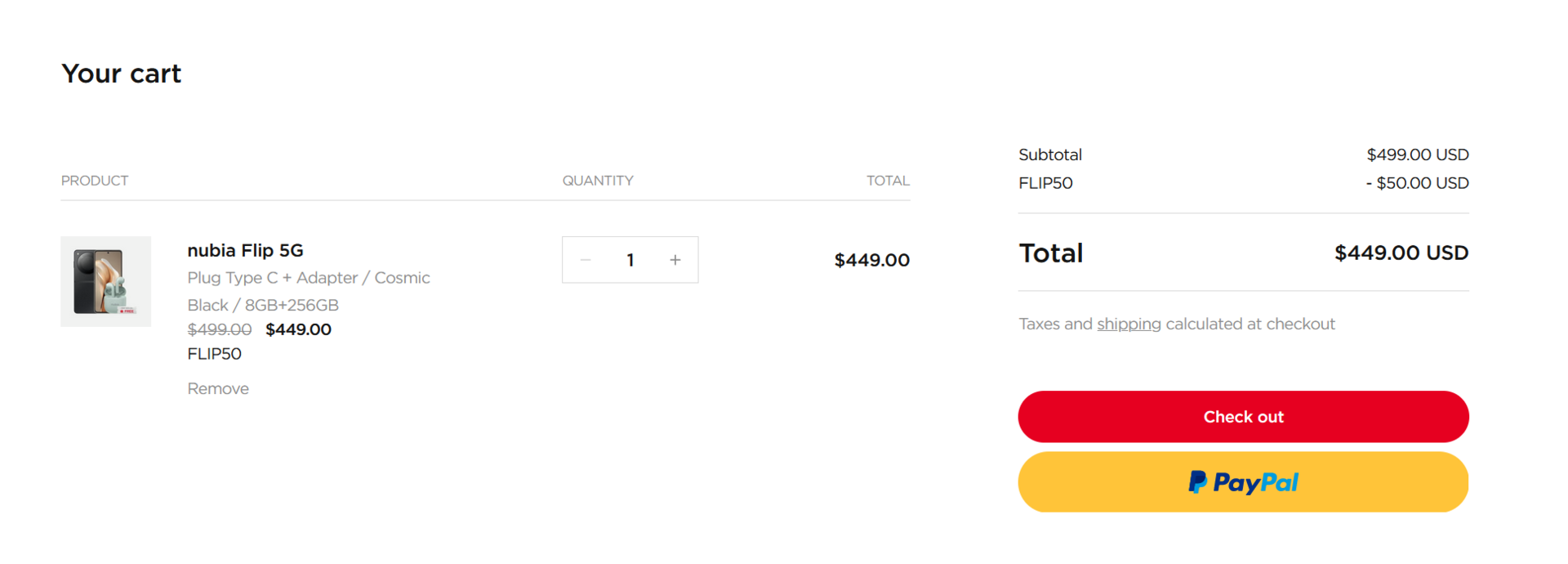Click the Subtotal $499.00 USD amount
Image resolution: width=1568 pixels, height=564 pixels.
coord(1418,154)
